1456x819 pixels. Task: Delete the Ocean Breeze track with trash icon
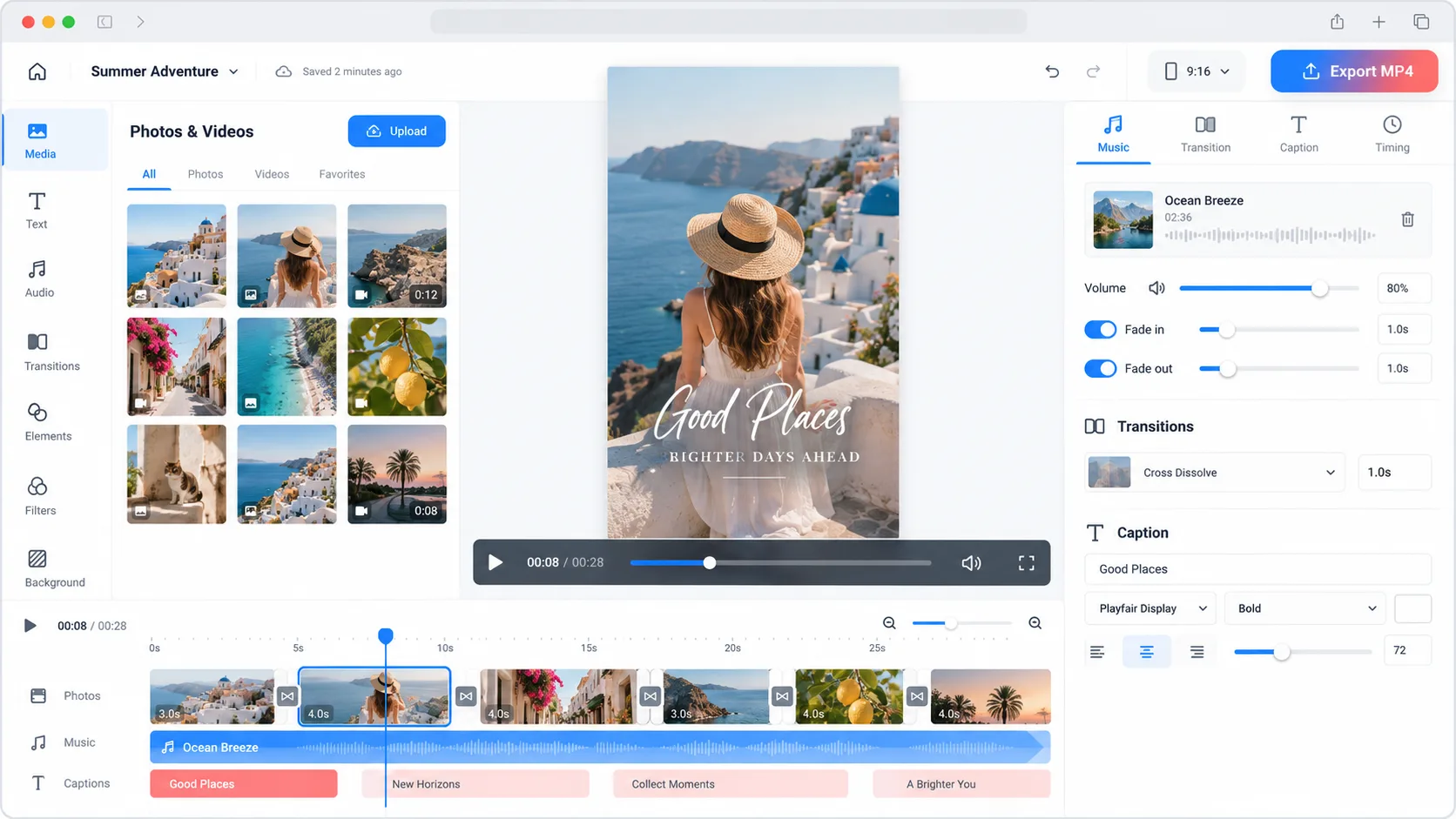click(x=1407, y=219)
